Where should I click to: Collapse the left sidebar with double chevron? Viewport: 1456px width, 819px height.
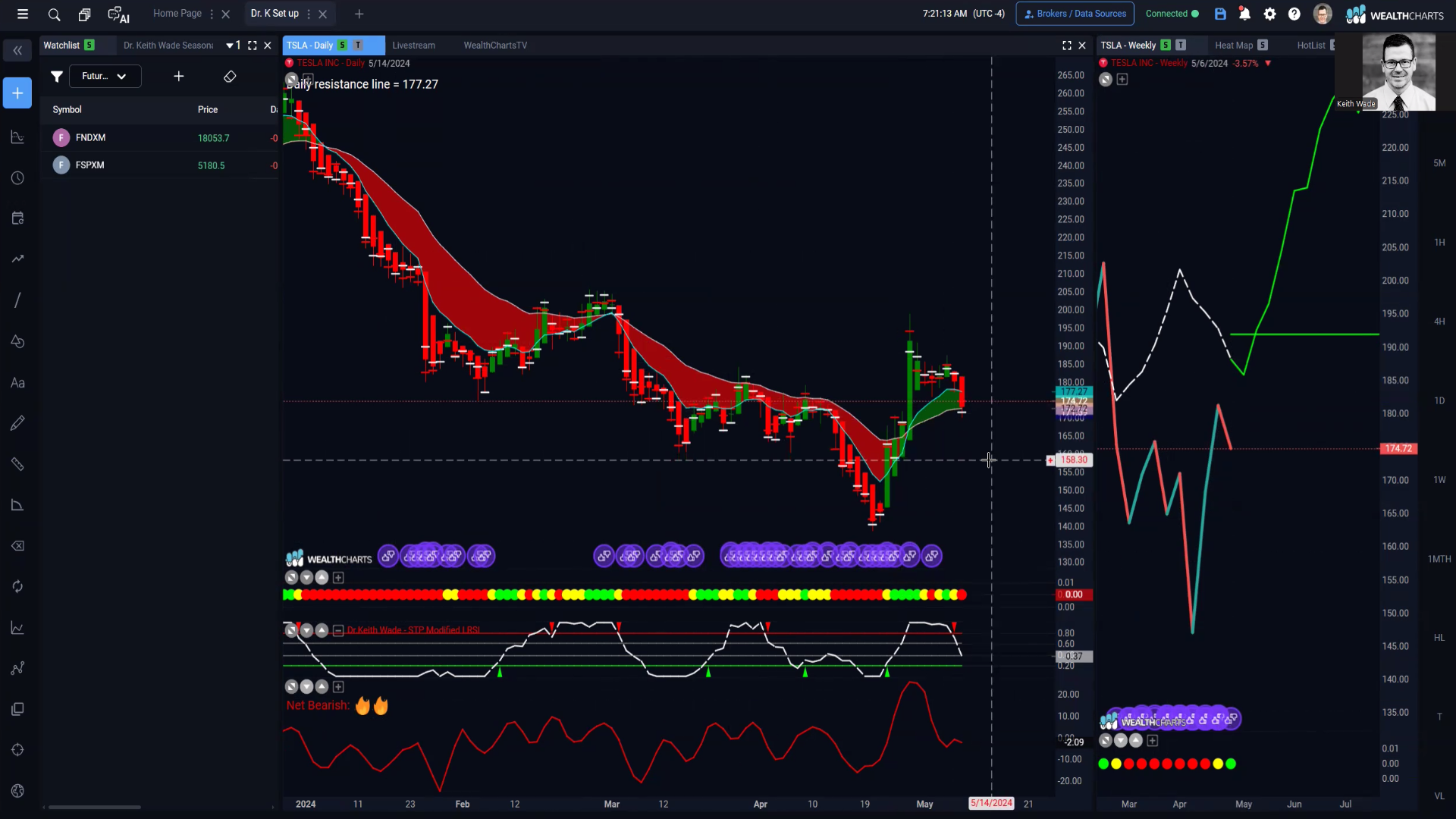[x=17, y=51]
